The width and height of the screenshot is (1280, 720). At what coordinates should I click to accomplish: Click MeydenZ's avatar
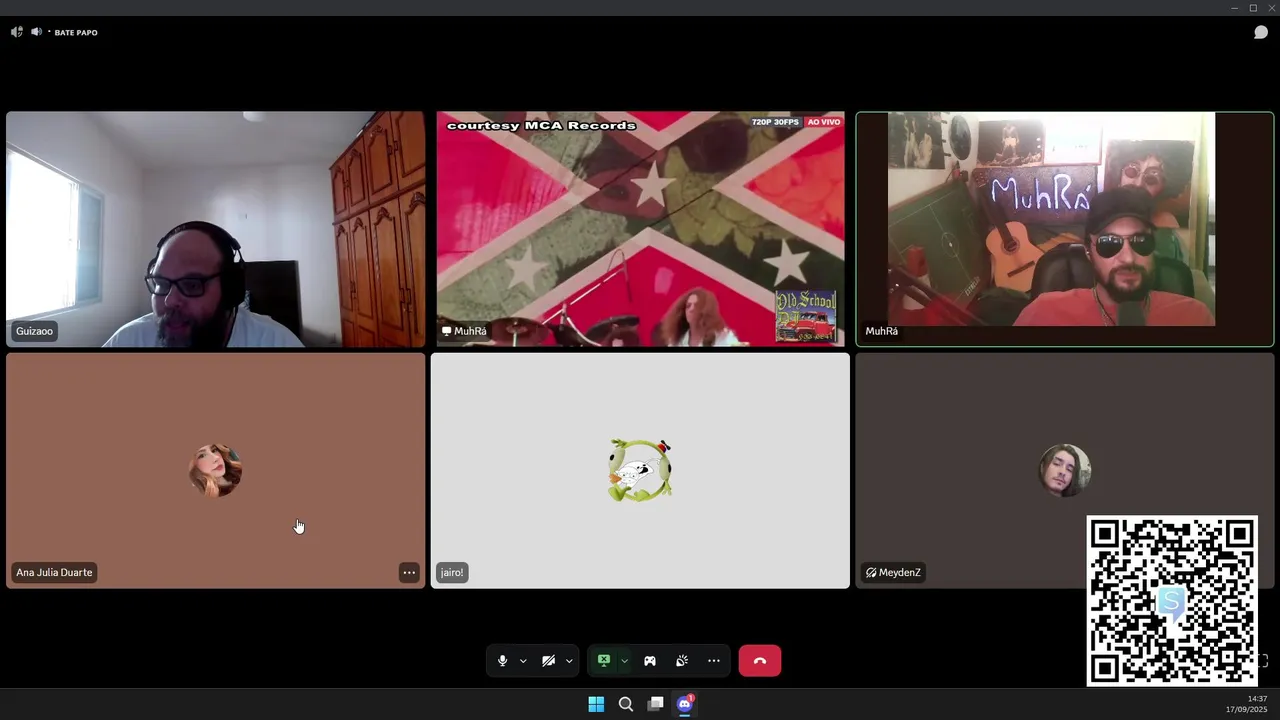coord(1065,470)
